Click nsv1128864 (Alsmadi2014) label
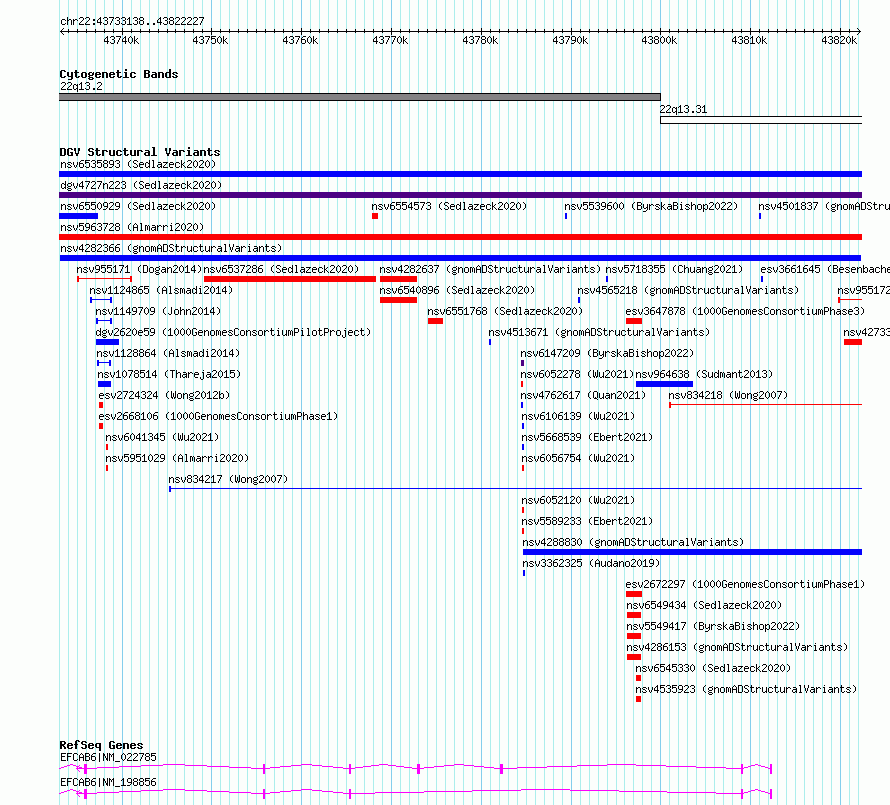This screenshot has width=890, height=805. tap(168, 354)
